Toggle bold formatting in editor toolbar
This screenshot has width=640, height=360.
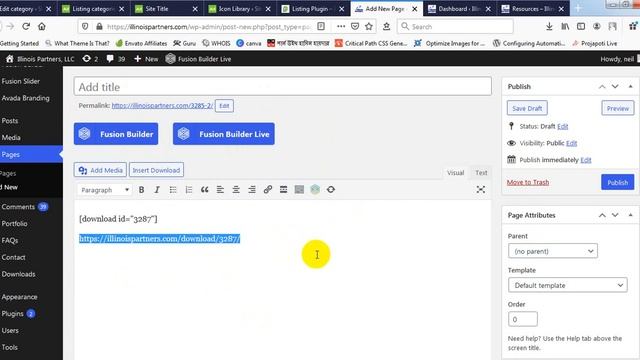[x=141, y=190]
